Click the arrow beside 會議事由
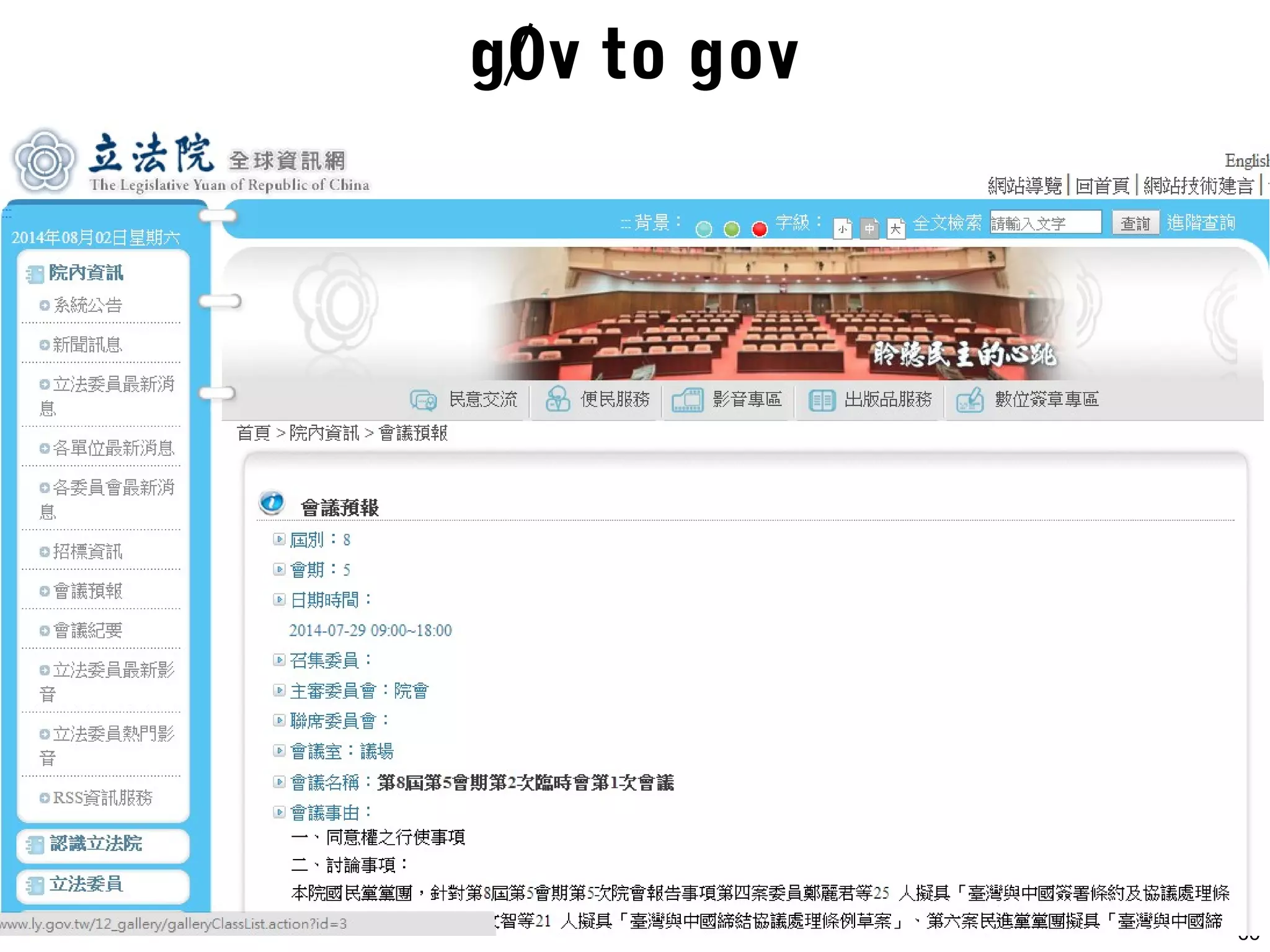The image size is (1270, 952). [279, 812]
